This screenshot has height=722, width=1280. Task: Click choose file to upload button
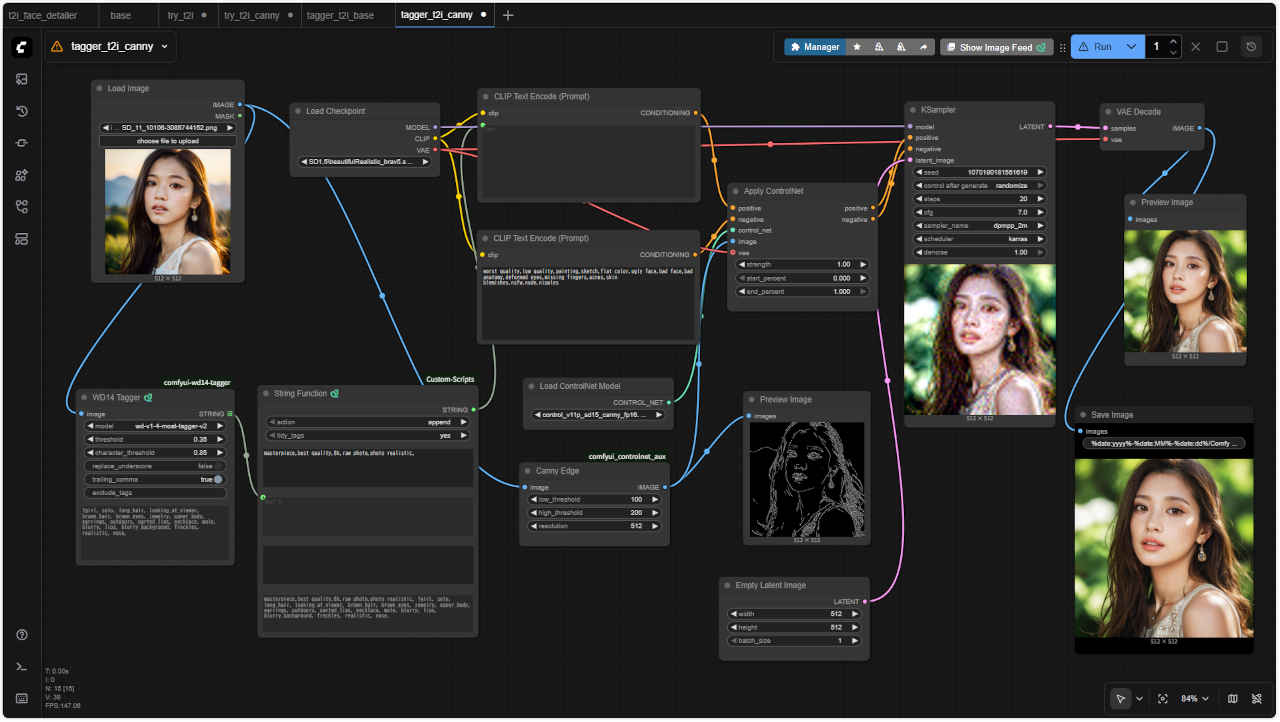tap(168, 141)
